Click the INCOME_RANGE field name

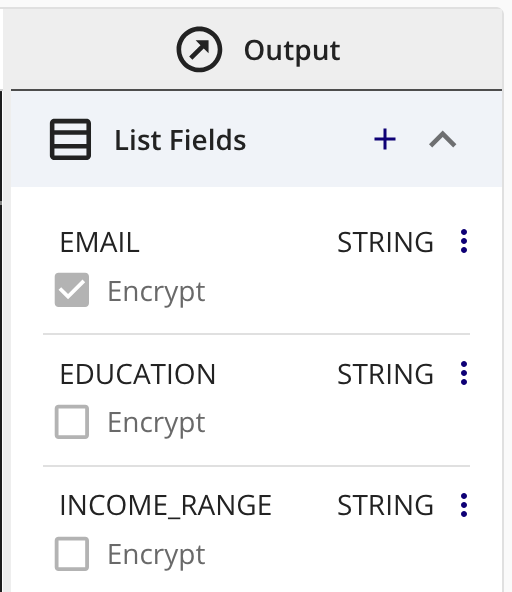(166, 506)
